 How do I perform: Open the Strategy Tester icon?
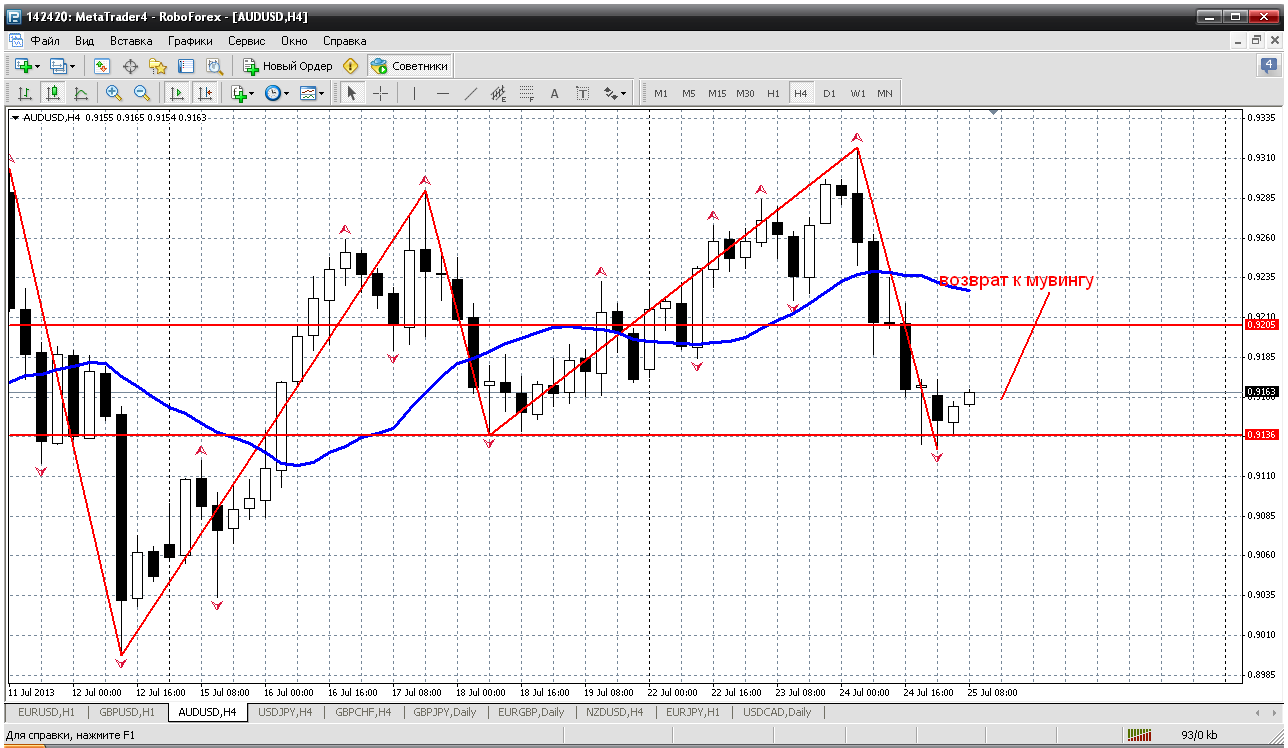click(x=214, y=66)
